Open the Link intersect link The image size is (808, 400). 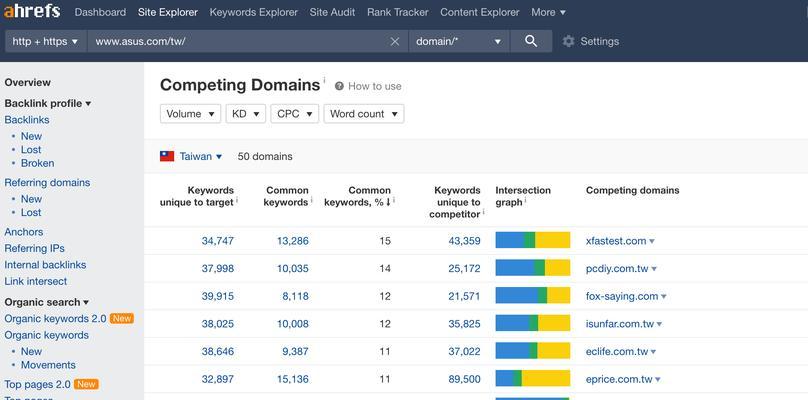click(x=36, y=281)
